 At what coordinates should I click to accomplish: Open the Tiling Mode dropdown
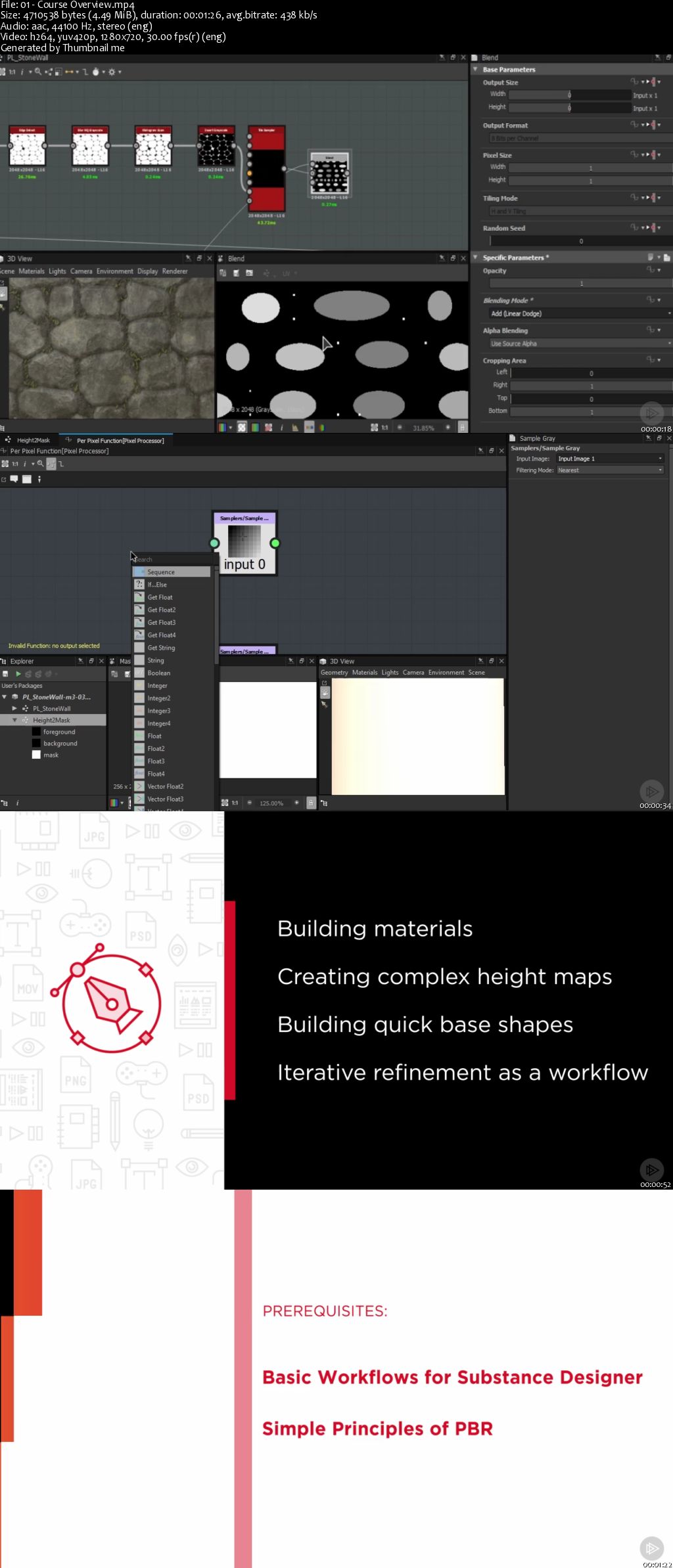580,211
